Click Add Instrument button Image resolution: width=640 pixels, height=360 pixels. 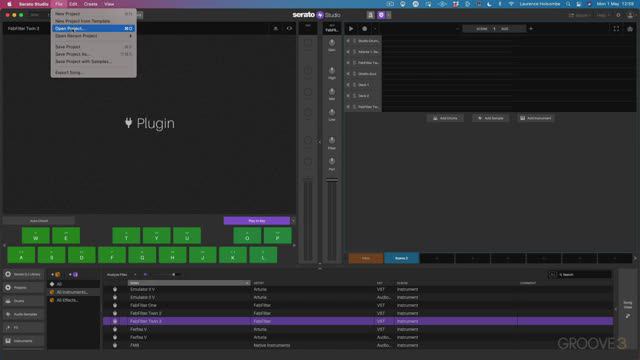536,118
